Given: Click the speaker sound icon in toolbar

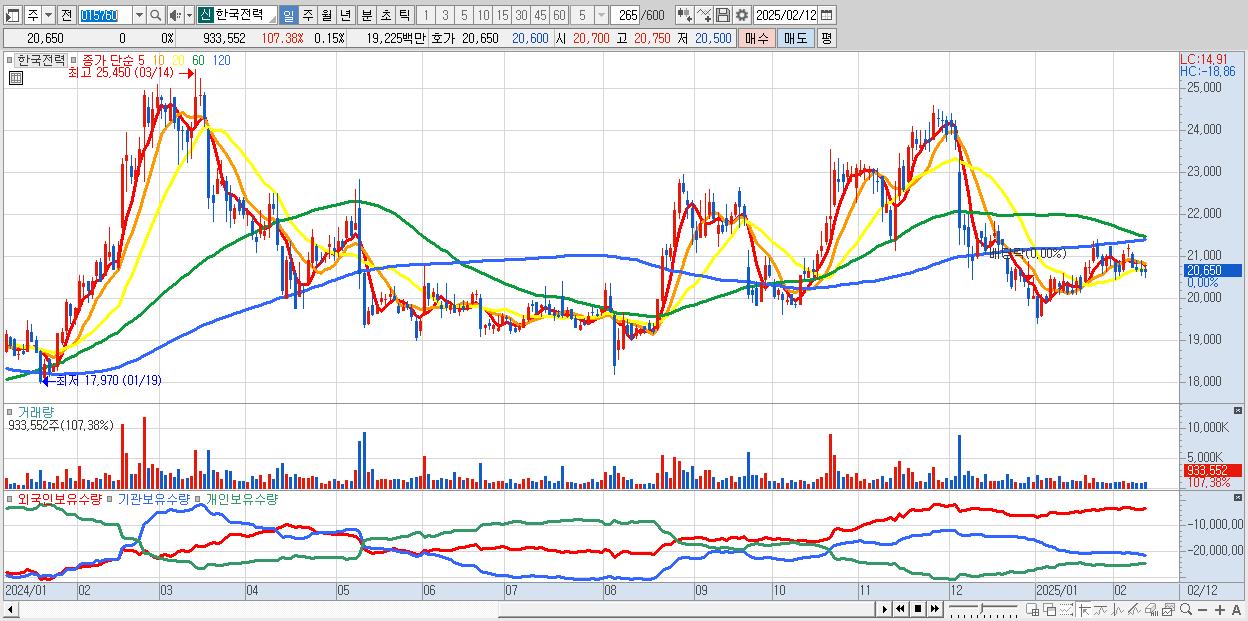Looking at the screenshot, I should (x=175, y=15).
